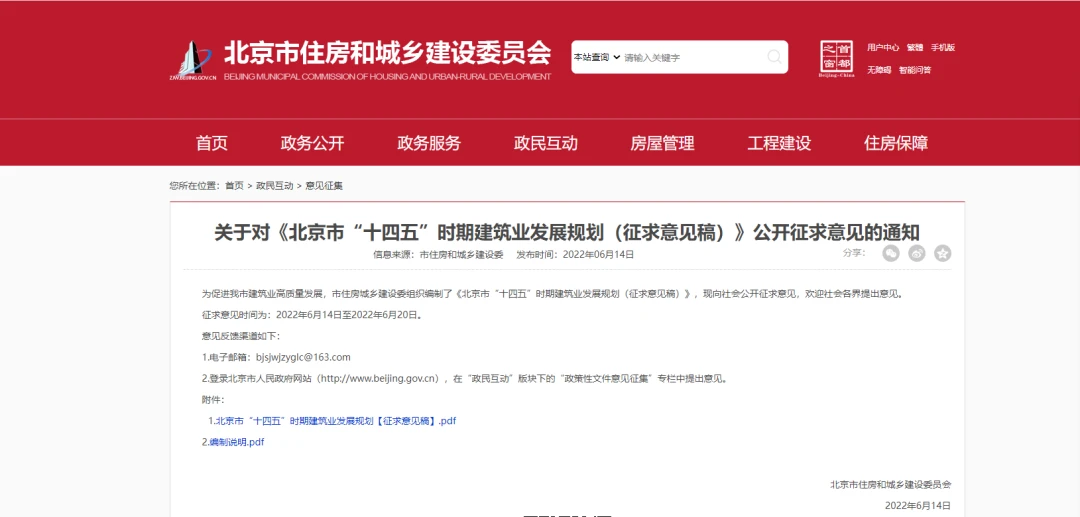Click the star share icon

tap(942, 254)
